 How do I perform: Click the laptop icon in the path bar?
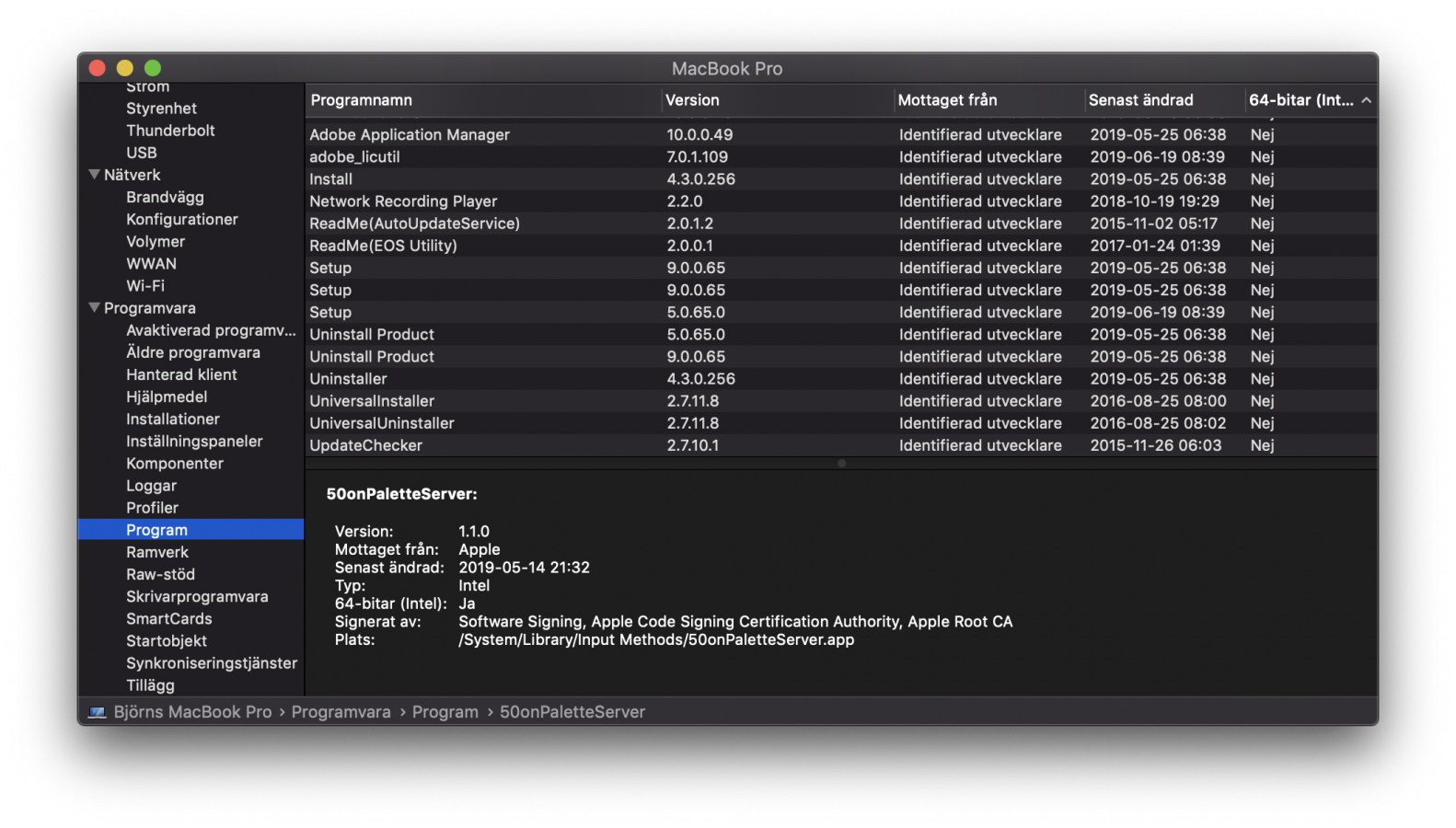click(x=97, y=712)
